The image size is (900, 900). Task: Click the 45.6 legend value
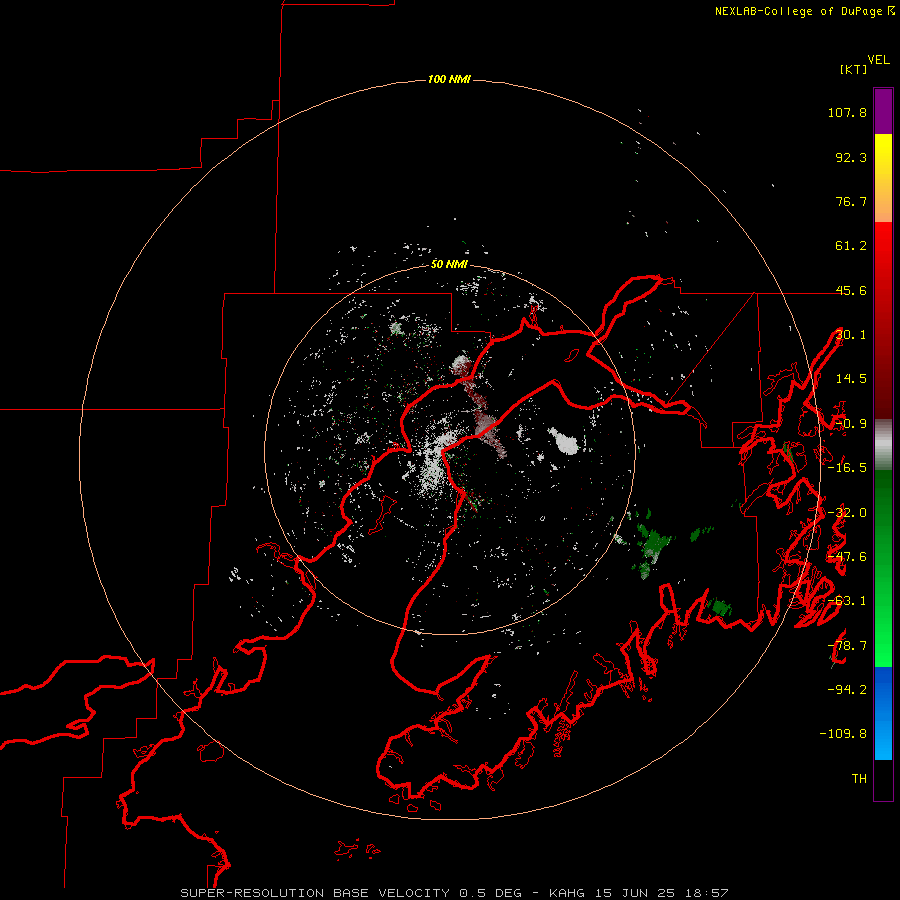(851, 290)
